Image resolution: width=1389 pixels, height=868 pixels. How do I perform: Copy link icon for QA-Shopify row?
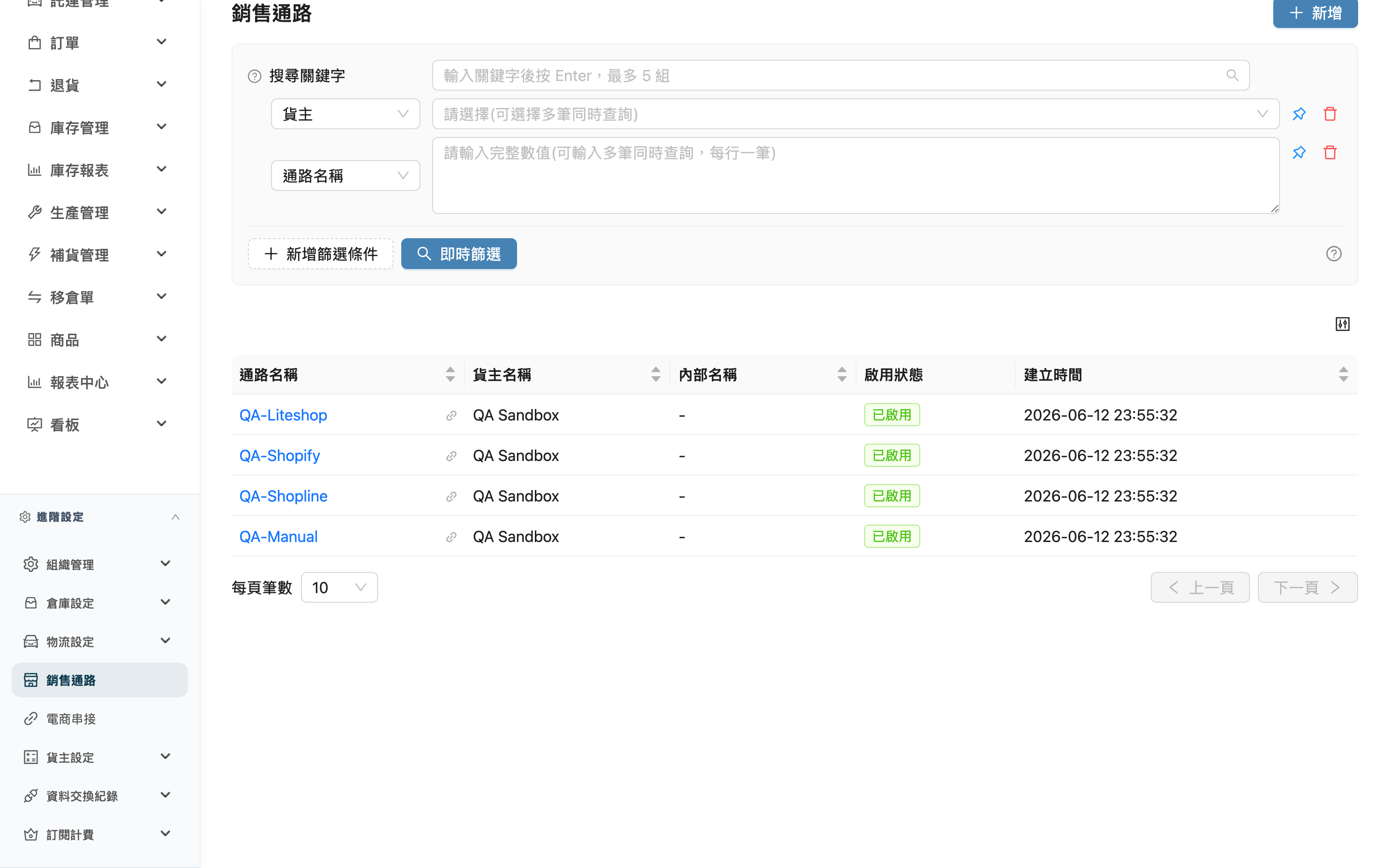(x=451, y=456)
